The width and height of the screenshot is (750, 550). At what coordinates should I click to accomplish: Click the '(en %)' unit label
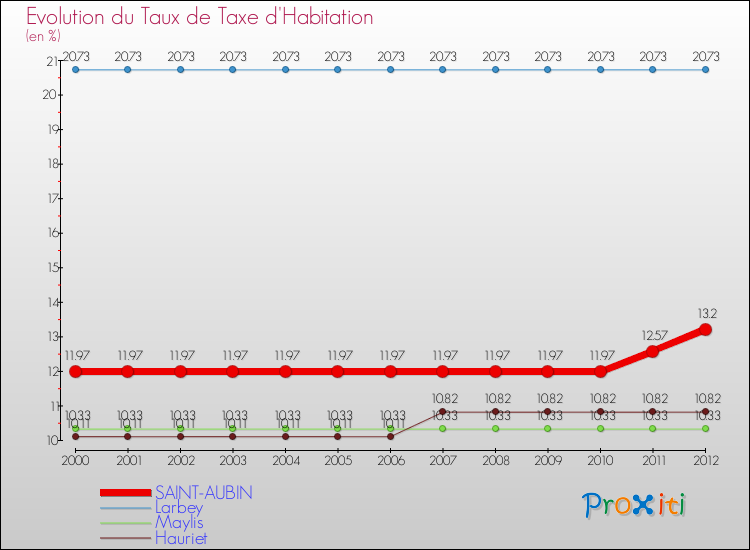point(43,36)
